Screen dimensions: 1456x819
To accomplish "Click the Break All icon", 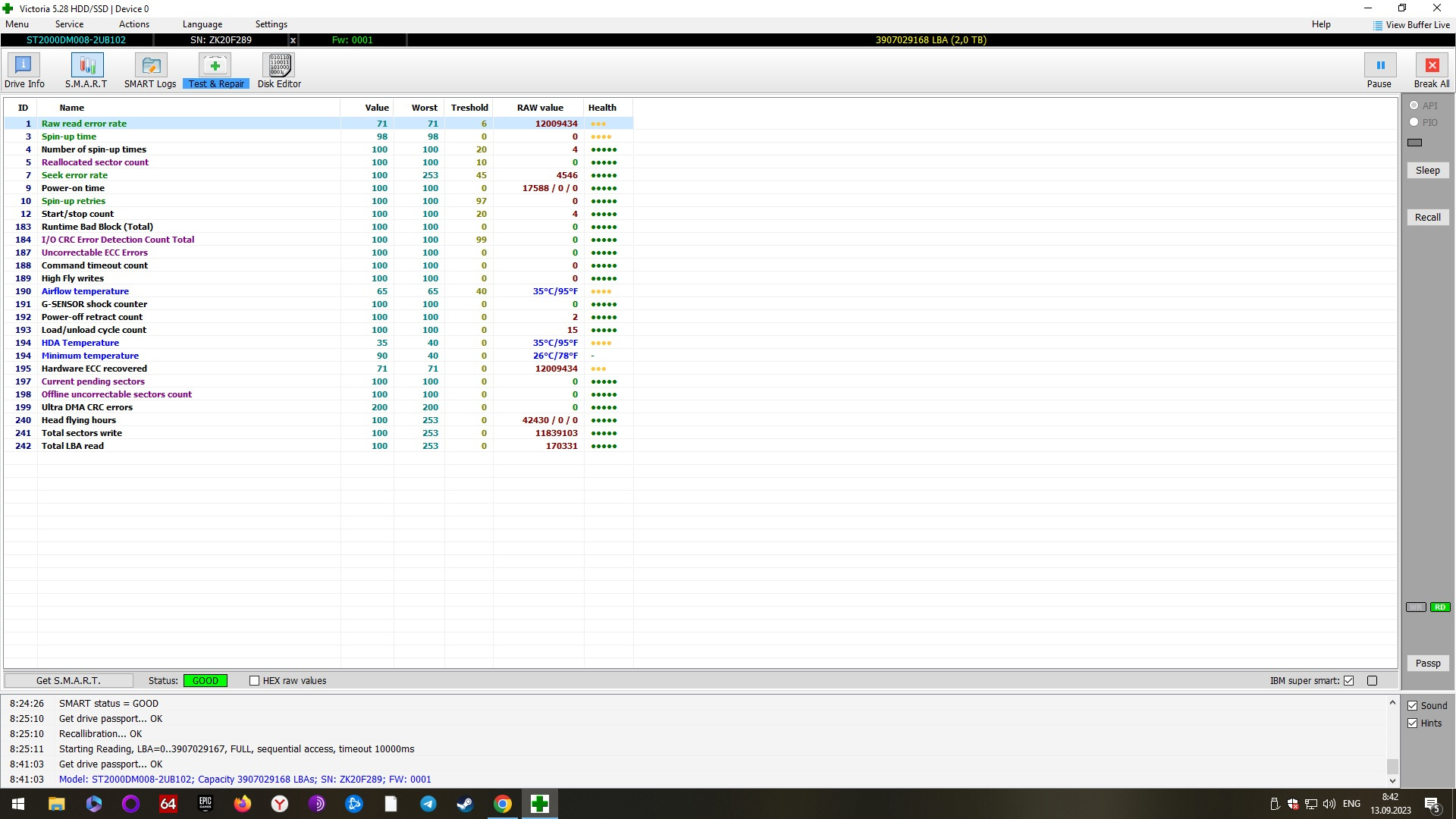I will tap(1432, 65).
